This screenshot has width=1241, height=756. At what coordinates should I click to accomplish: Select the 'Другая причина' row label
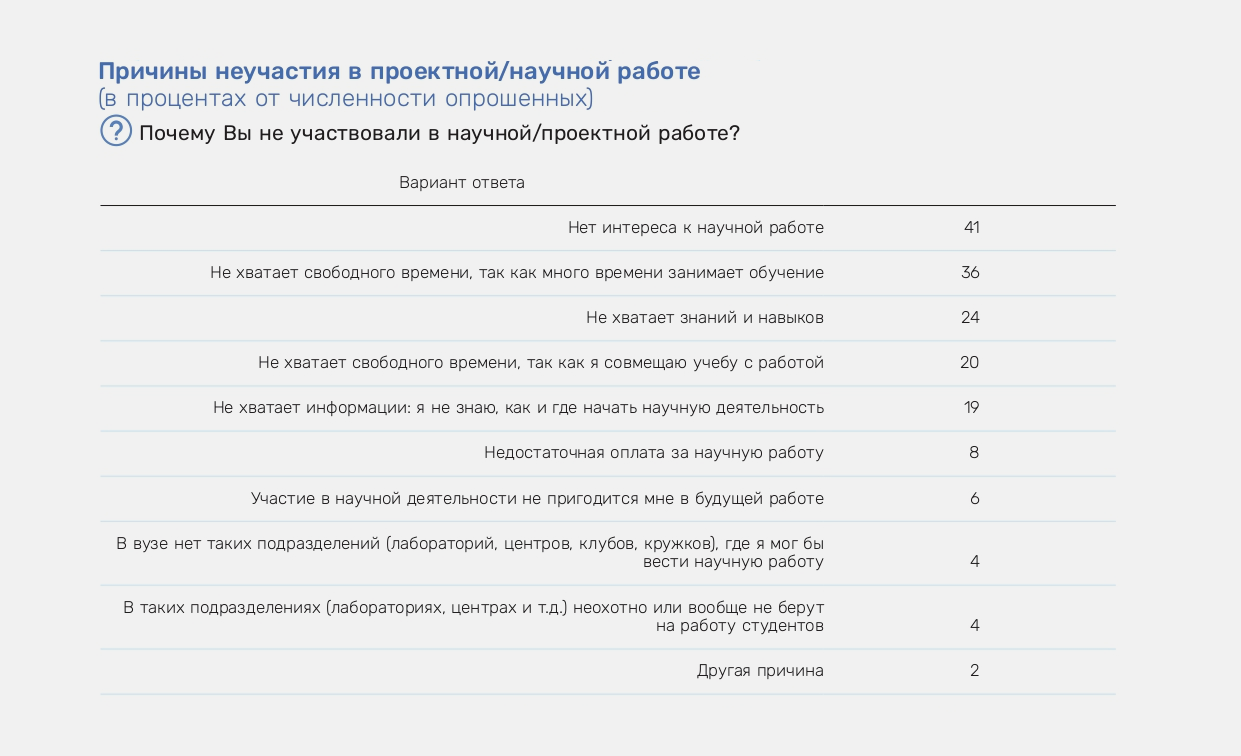tap(760, 671)
